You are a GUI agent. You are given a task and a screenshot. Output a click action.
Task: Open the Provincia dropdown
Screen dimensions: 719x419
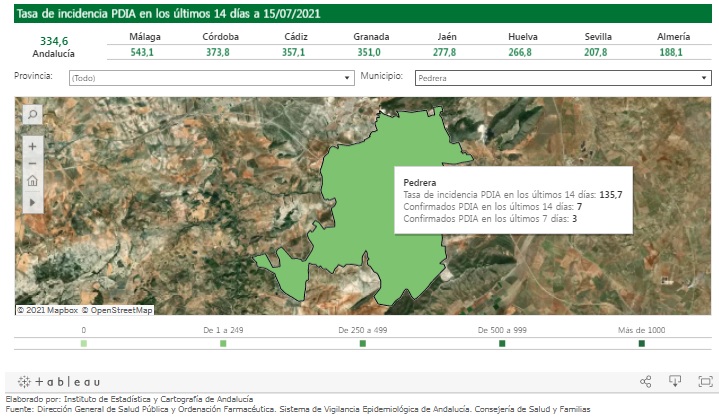pyautogui.click(x=211, y=77)
